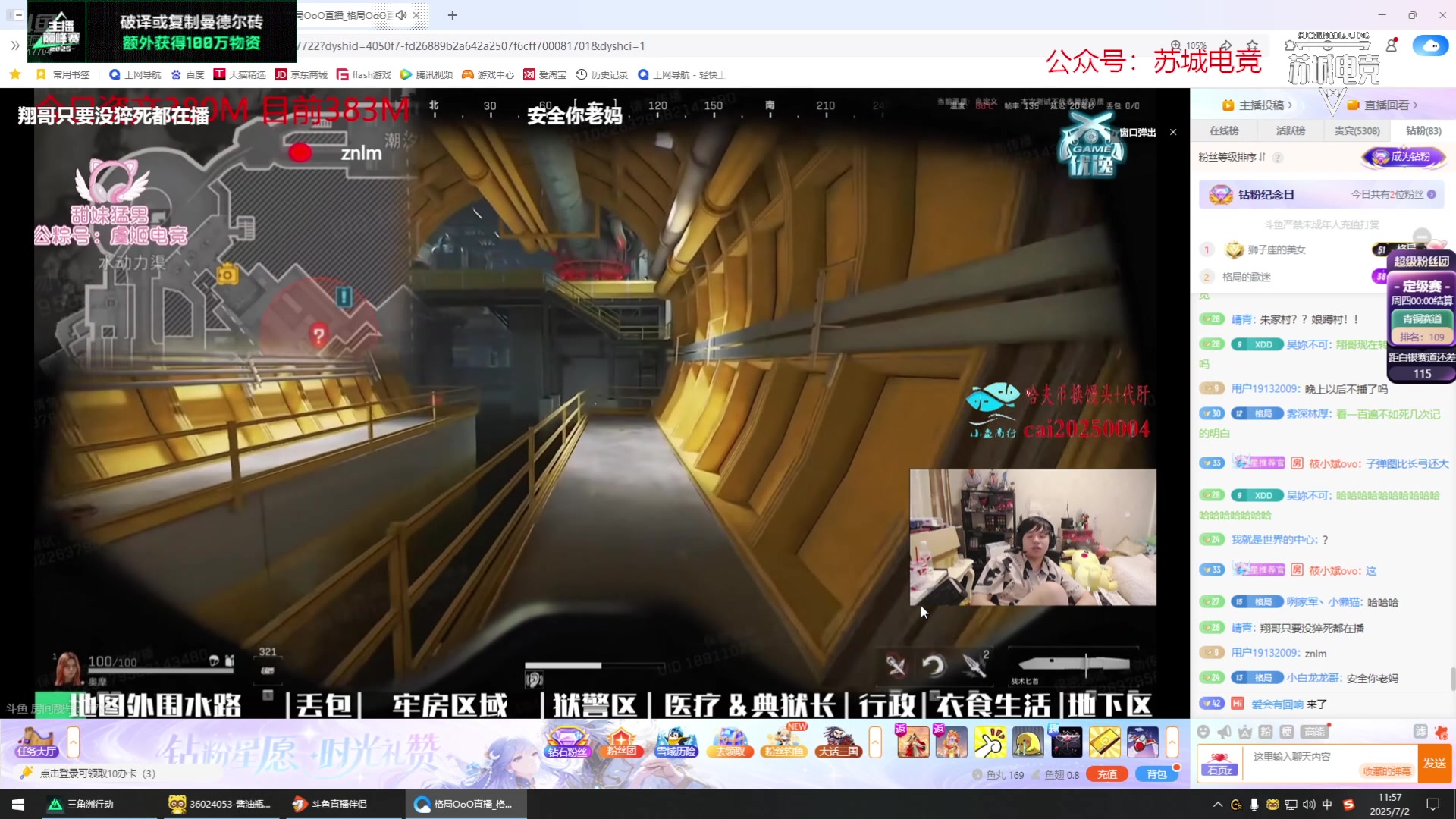
Task: Click the chat message input field
Action: pyautogui.click(x=1331, y=763)
